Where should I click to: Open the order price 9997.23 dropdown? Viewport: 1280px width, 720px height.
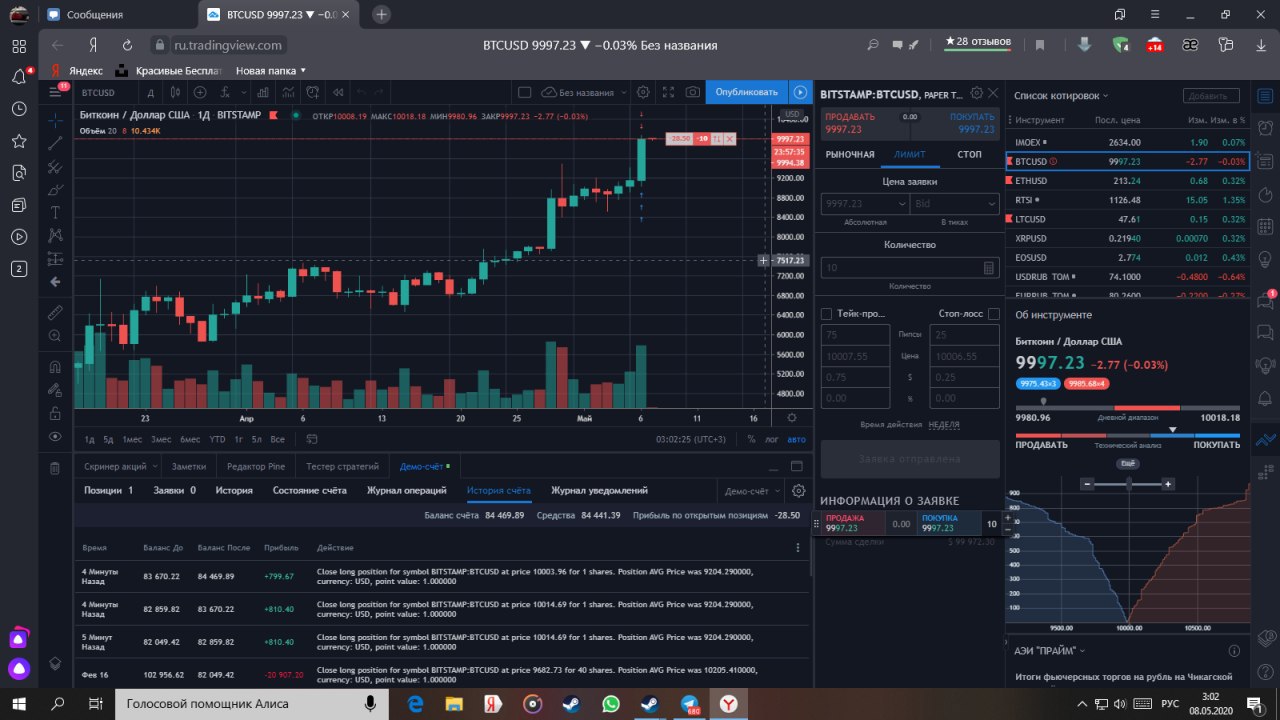click(865, 203)
